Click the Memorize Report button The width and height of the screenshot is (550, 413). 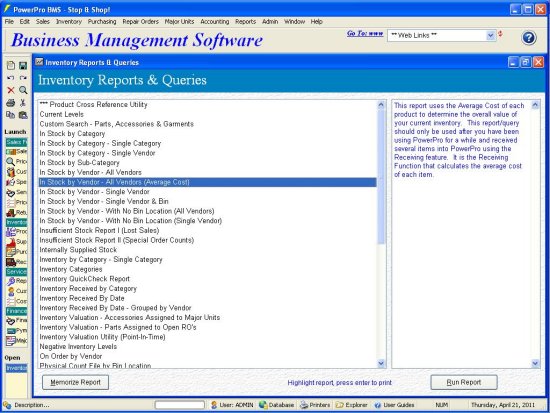point(75,382)
